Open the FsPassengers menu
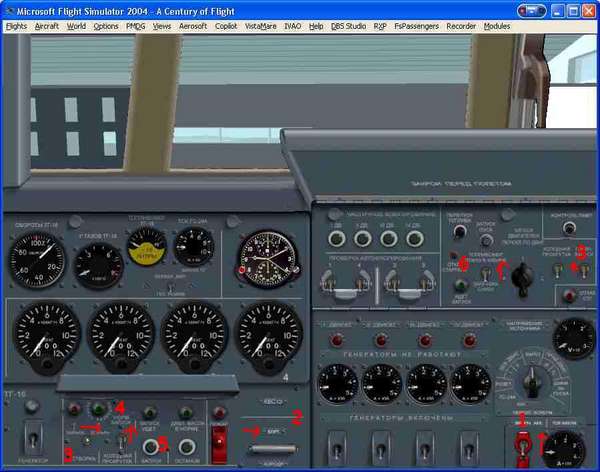600x472 pixels. [x=416, y=26]
